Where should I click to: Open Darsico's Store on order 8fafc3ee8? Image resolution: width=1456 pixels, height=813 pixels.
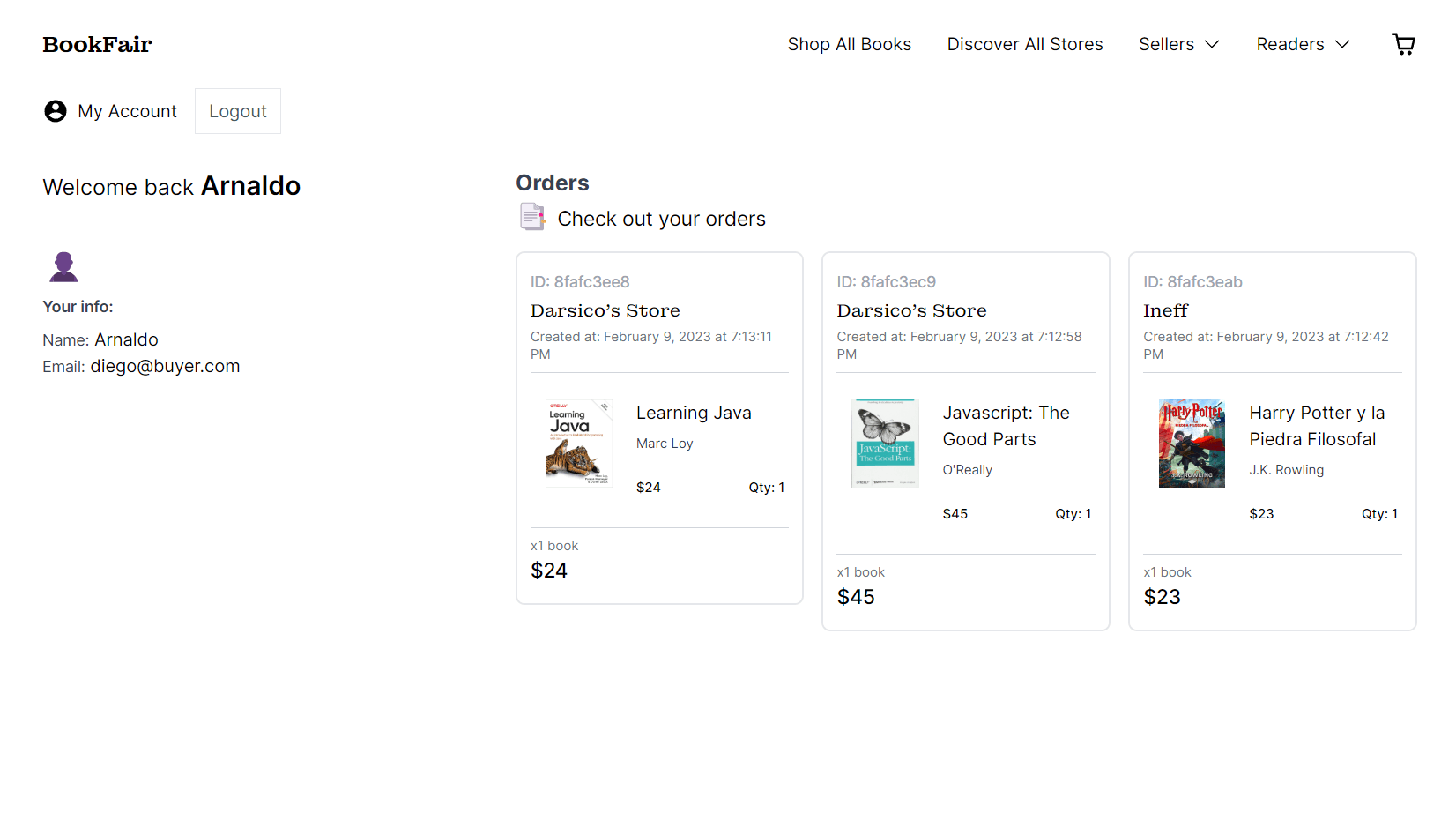click(x=605, y=310)
